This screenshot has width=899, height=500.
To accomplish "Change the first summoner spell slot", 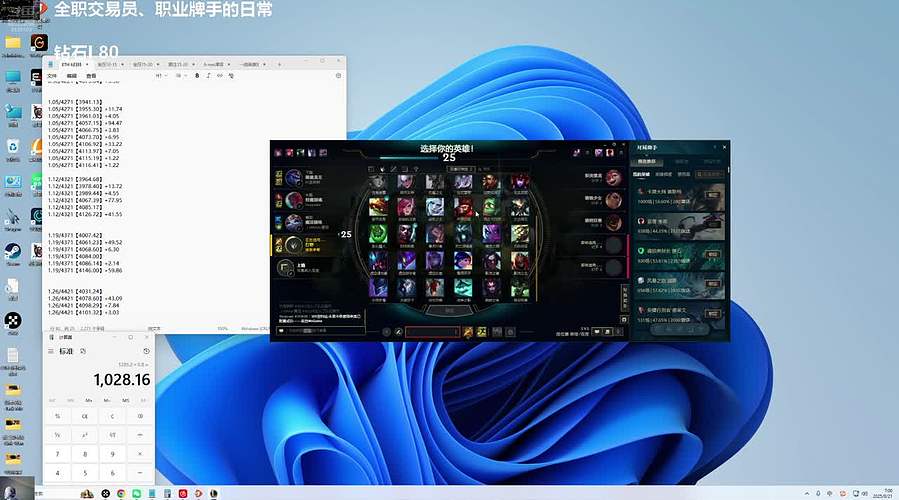I will [x=468, y=332].
